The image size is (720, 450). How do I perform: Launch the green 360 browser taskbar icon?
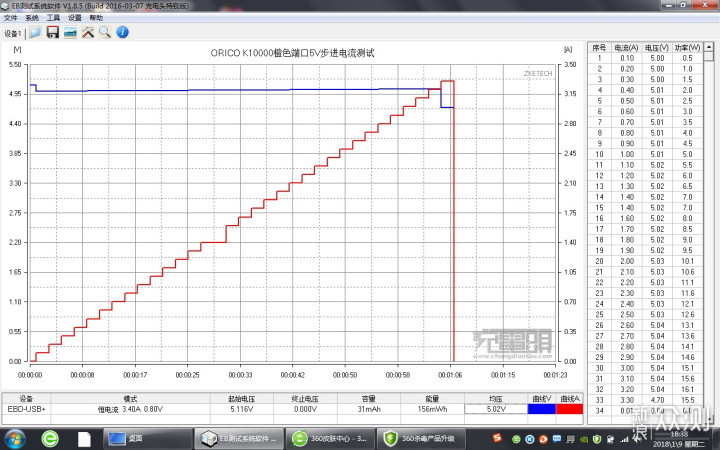coord(49,438)
